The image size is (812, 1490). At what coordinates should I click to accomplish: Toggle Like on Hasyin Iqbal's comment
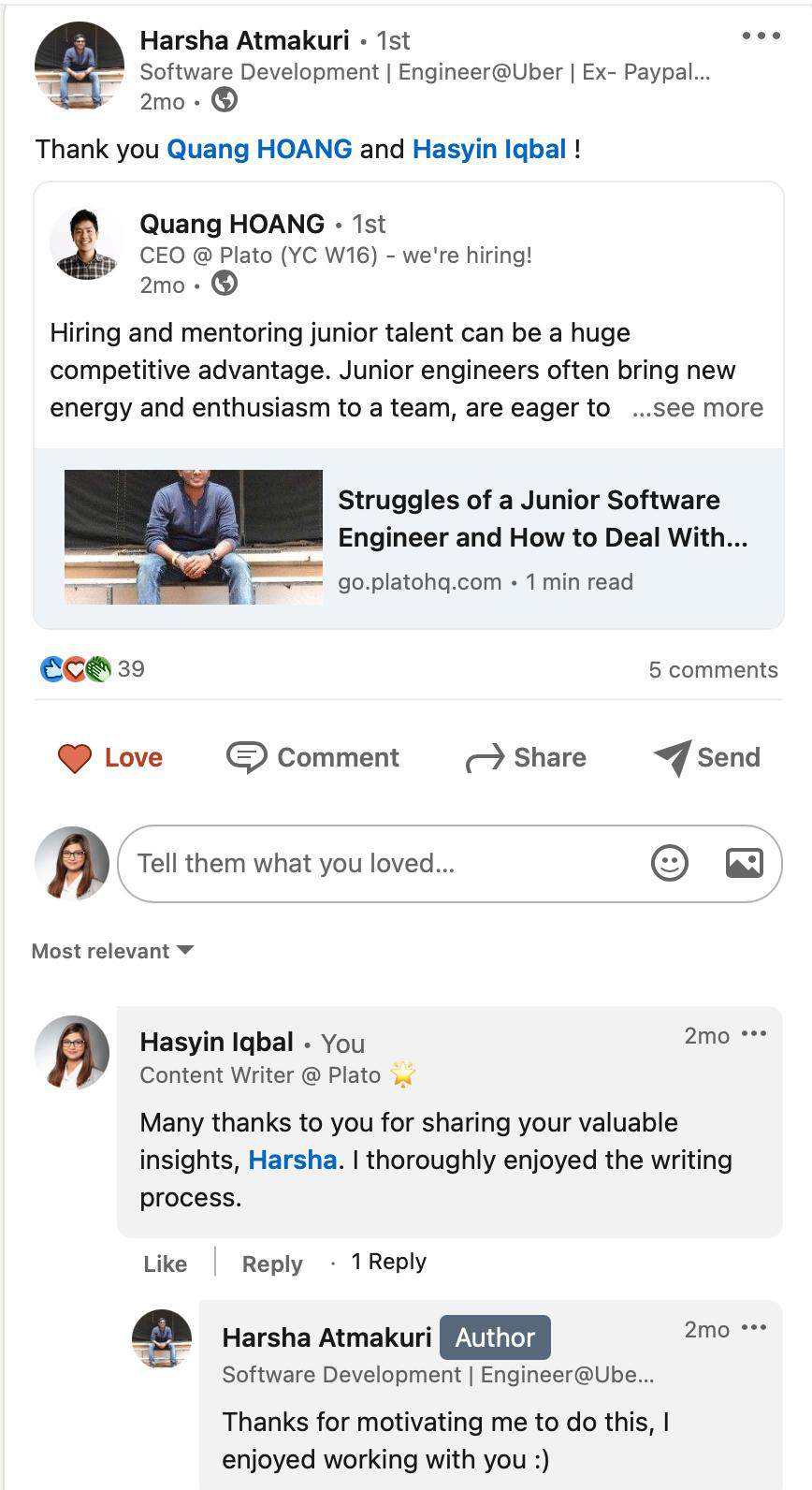(x=165, y=1264)
